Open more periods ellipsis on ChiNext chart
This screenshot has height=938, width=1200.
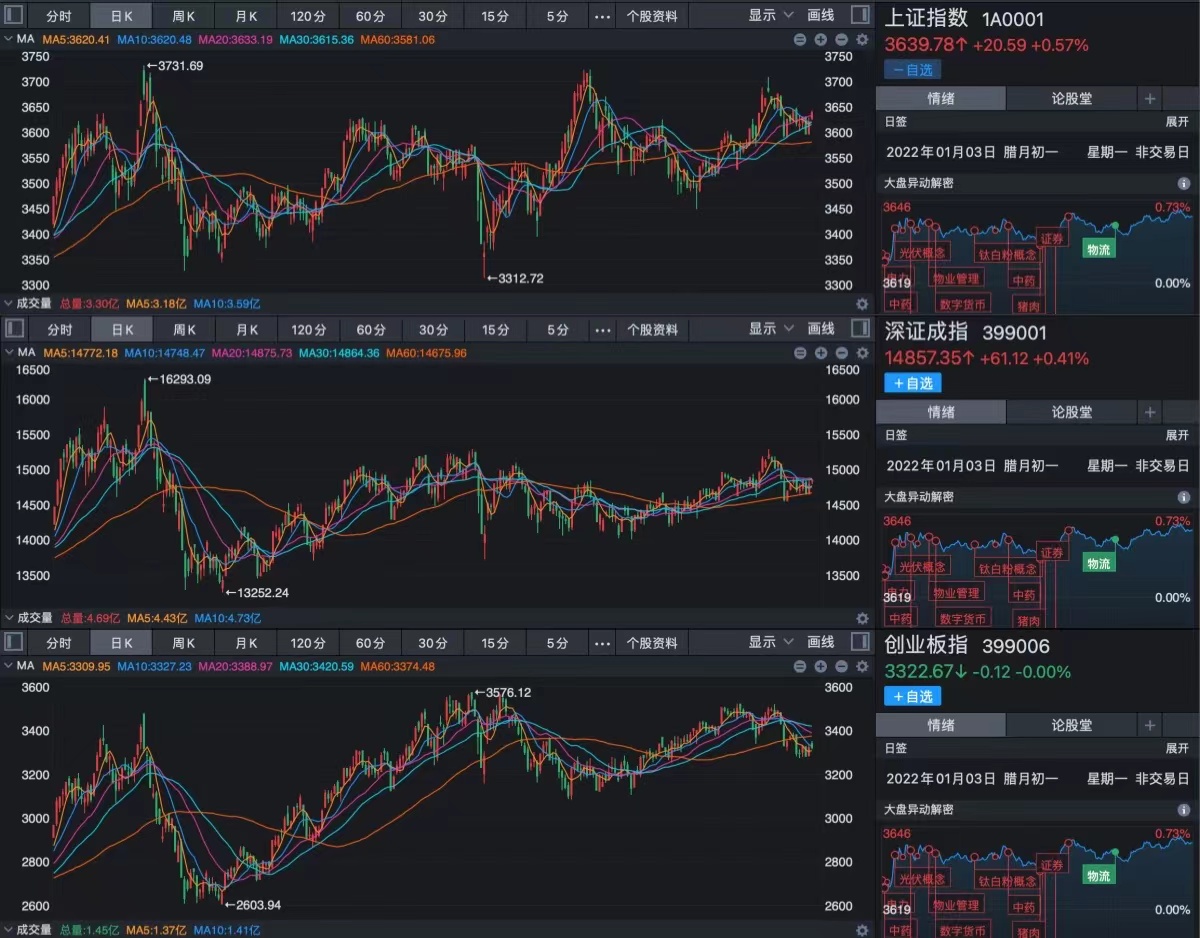601,643
